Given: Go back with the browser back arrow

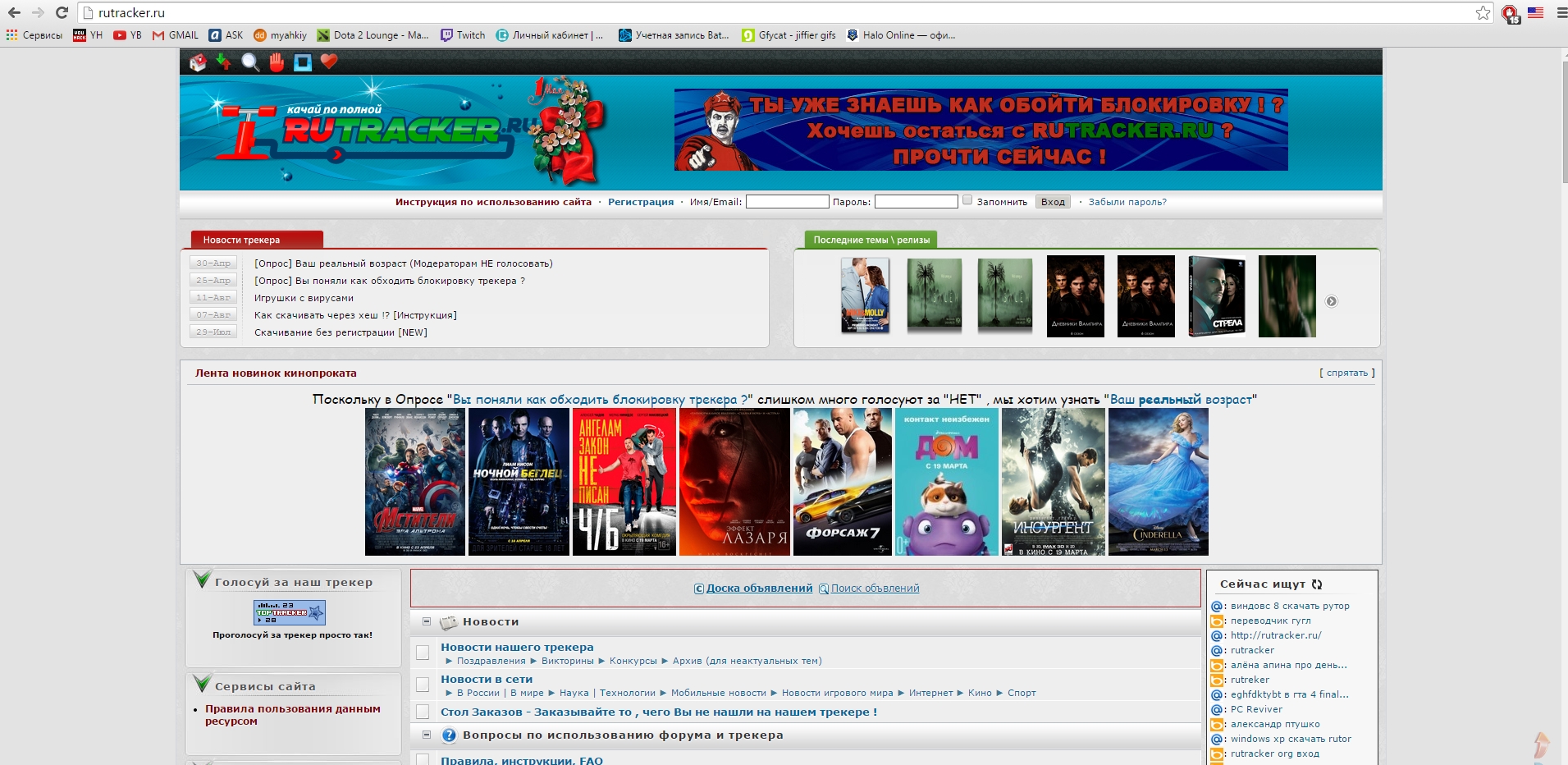Looking at the screenshot, I should (x=14, y=12).
